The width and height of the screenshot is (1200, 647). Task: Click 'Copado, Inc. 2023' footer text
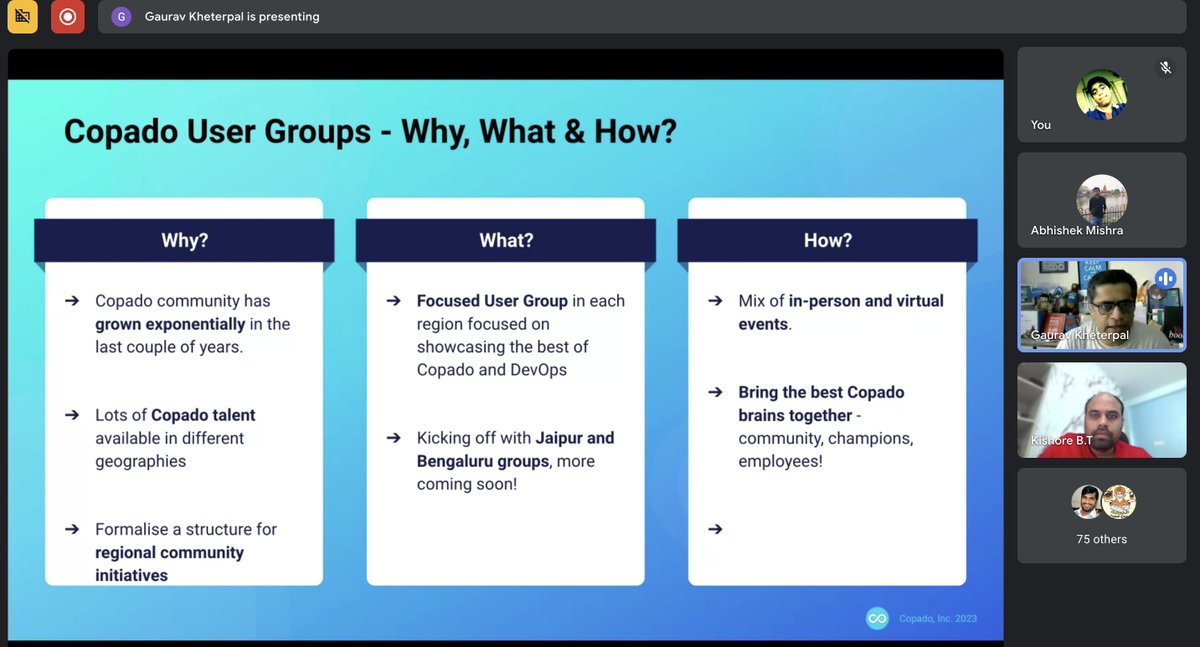pos(937,619)
